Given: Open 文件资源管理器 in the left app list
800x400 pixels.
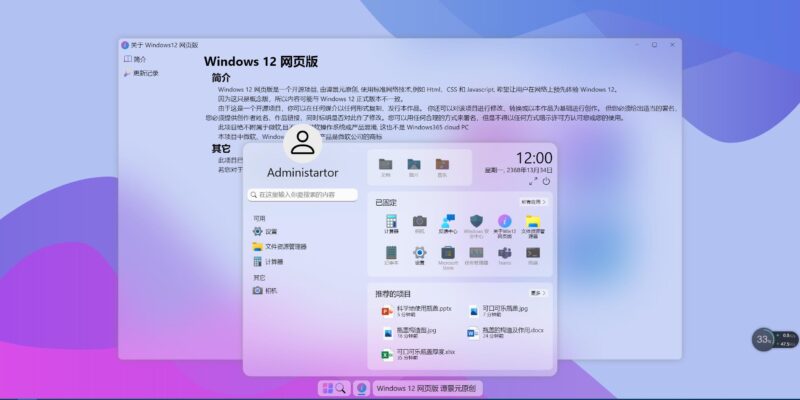Looking at the screenshot, I should pos(280,246).
